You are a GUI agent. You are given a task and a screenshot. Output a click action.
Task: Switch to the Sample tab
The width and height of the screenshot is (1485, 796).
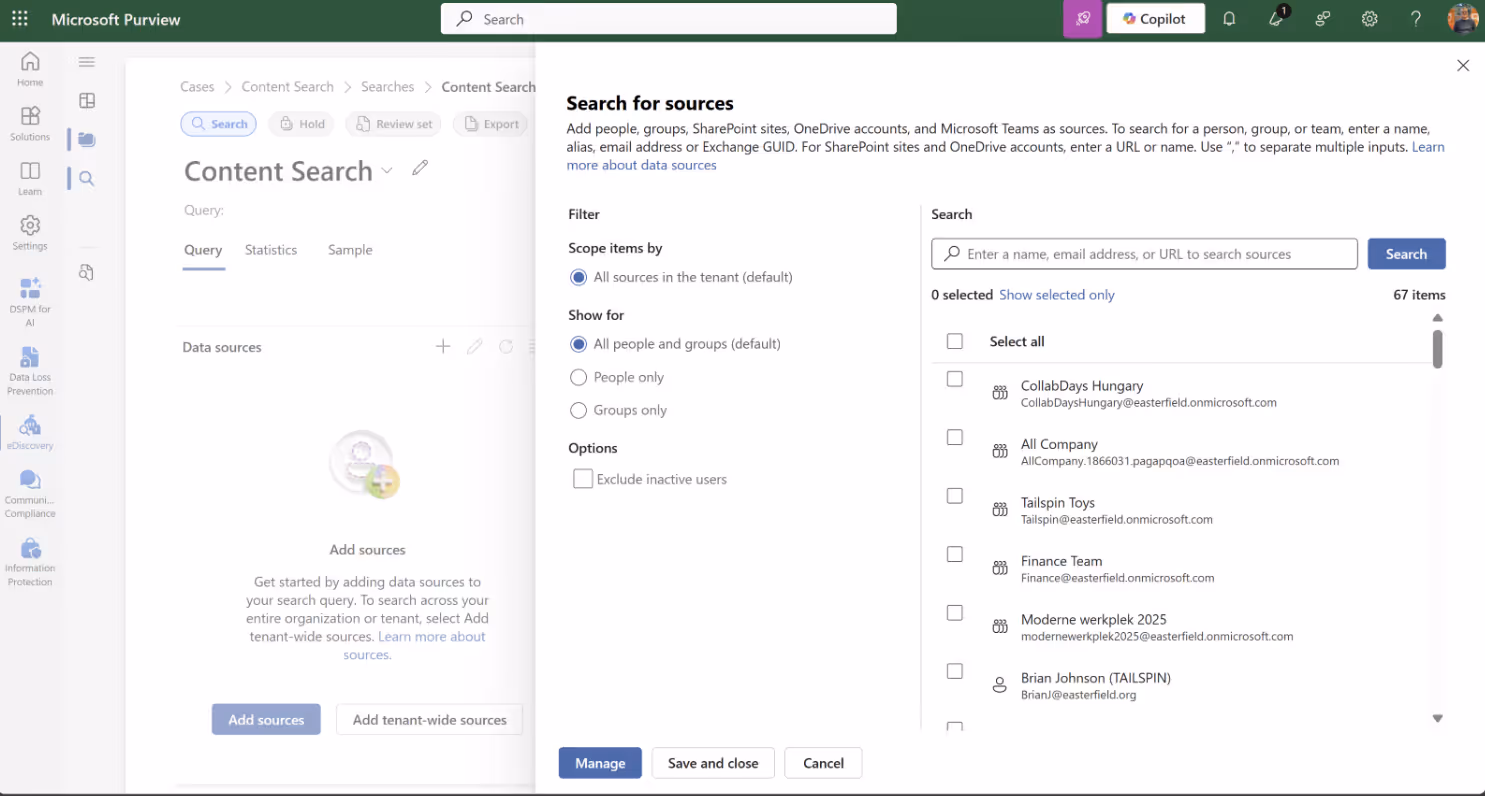[x=350, y=250]
